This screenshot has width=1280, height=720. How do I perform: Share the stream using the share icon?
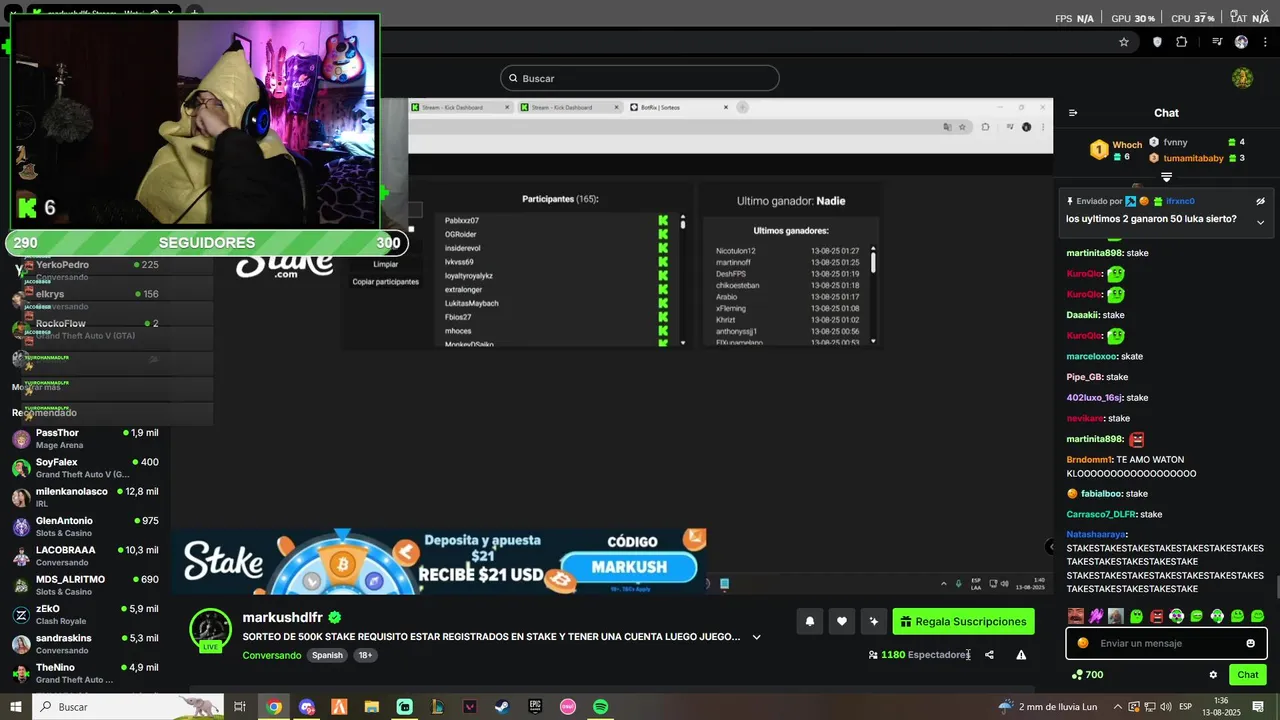point(989,655)
